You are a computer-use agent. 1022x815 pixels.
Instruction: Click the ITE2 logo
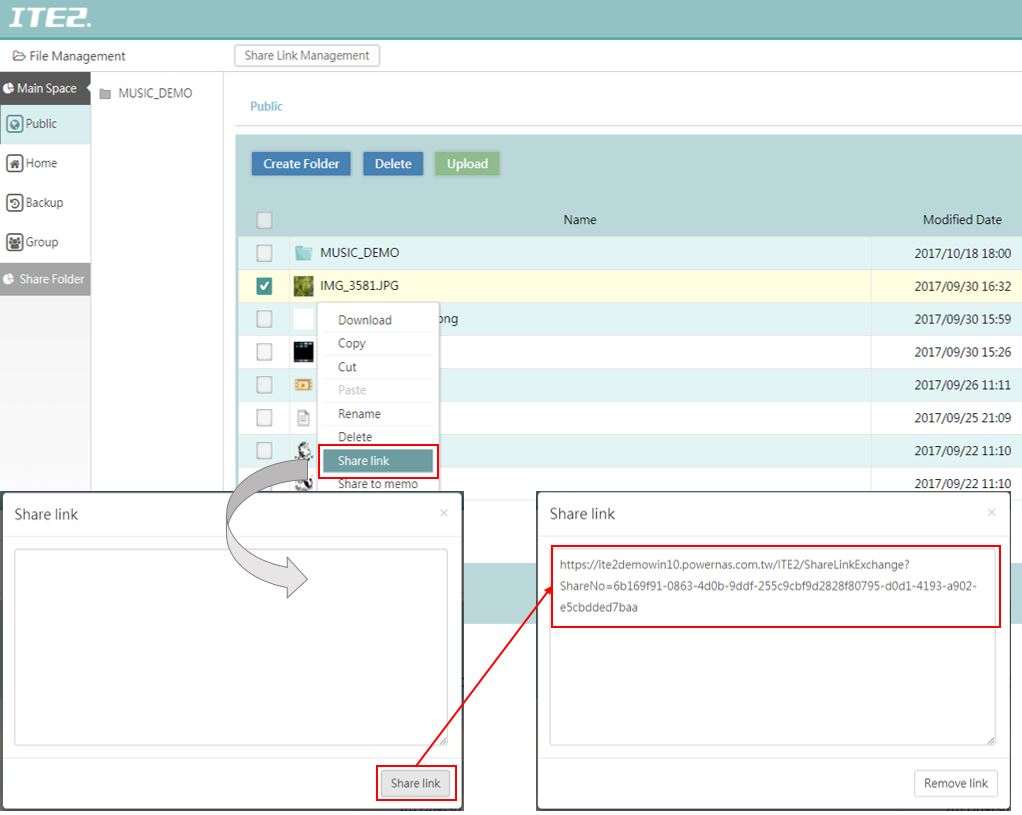pyautogui.click(x=49, y=17)
